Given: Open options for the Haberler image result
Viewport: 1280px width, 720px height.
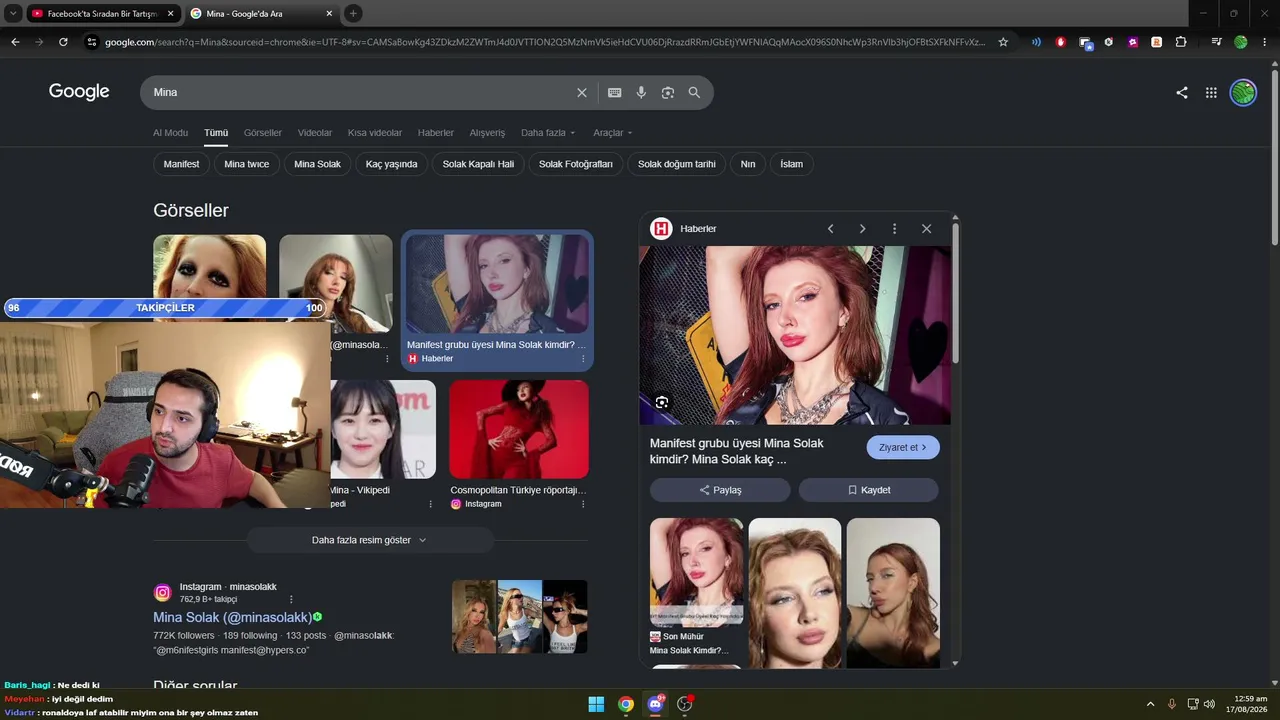Looking at the screenshot, I should (x=583, y=359).
